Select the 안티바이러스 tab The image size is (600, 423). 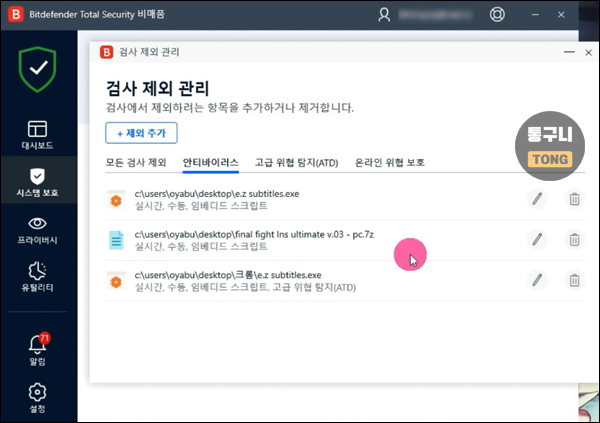210,162
